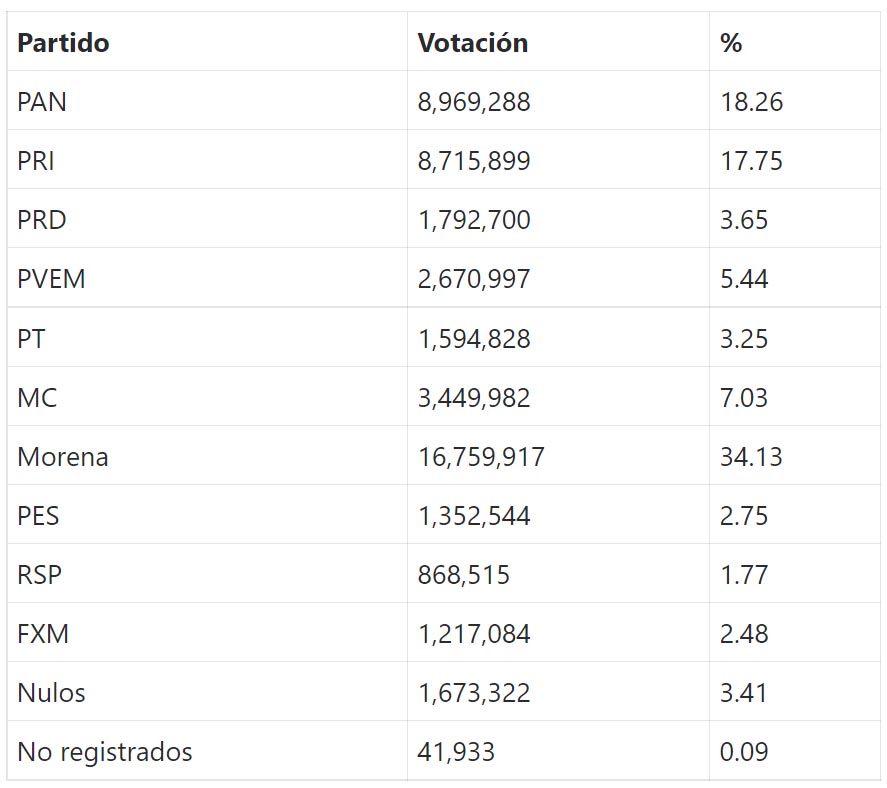Click the % column header
This screenshot has height=788, width=887.
point(731,43)
